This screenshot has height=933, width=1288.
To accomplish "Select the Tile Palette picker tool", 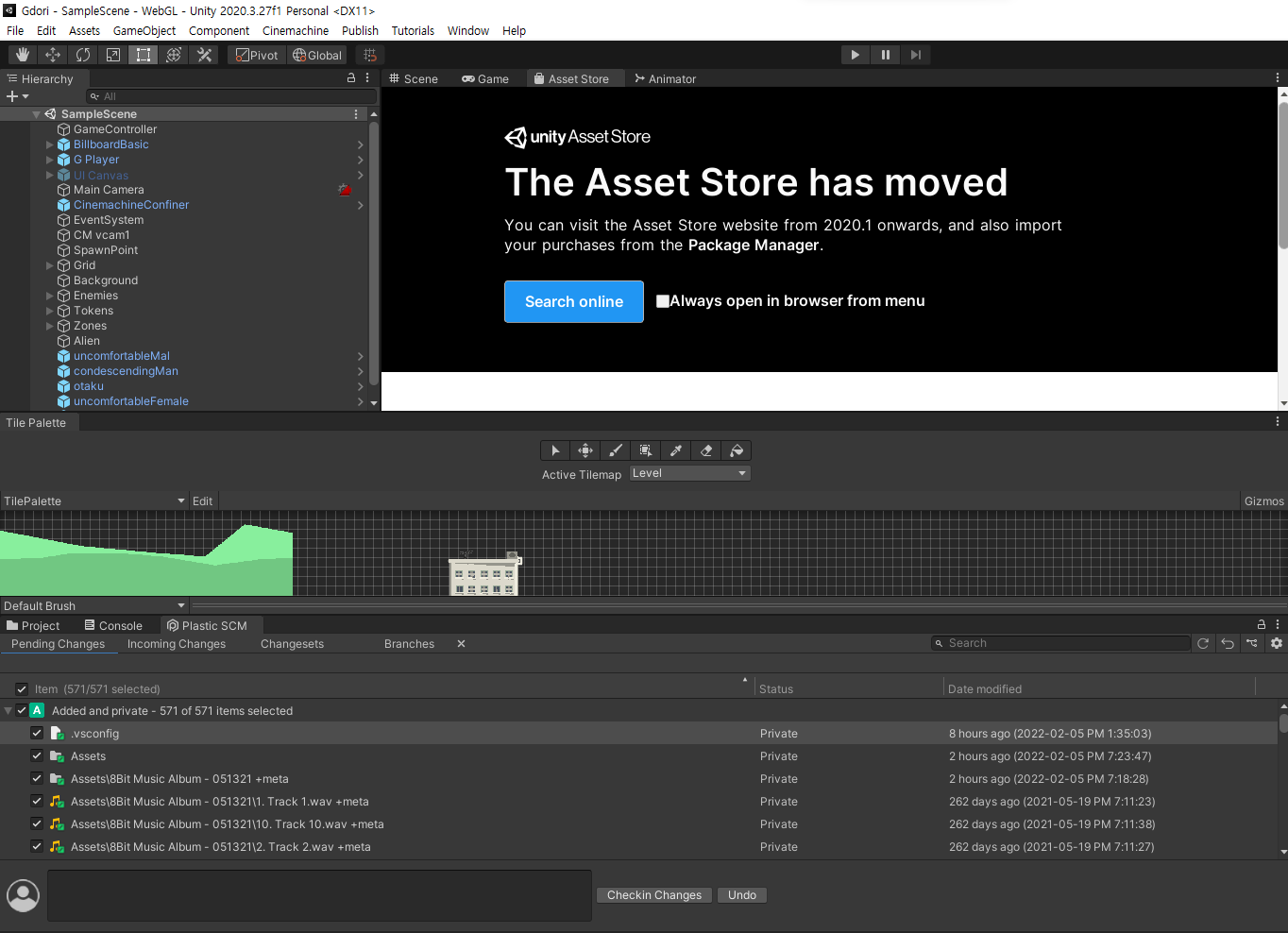I will tap(676, 450).
